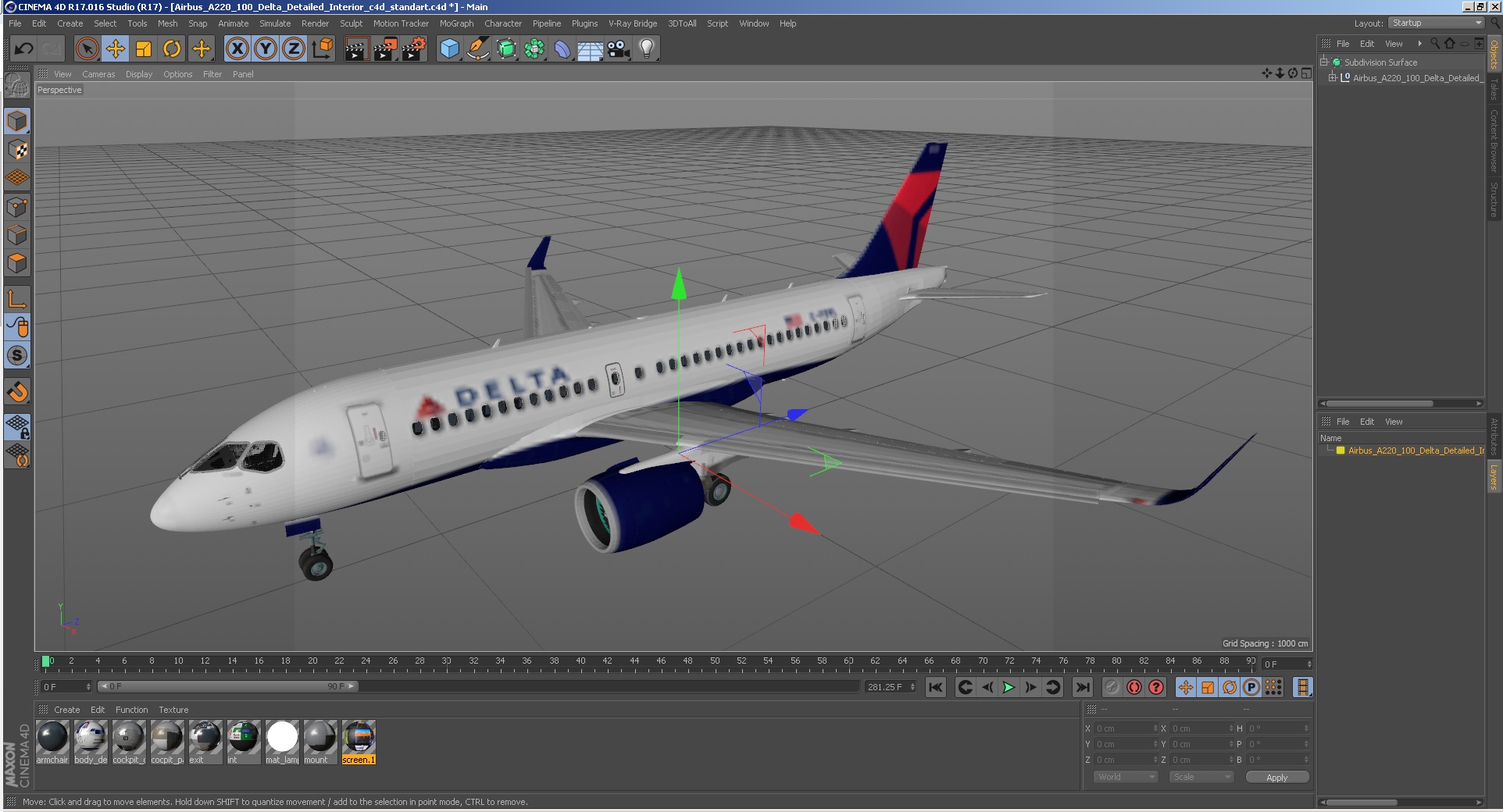1503x812 pixels.
Task: Click timeline frame 44 marker
Action: pyautogui.click(x=634, y=661)
